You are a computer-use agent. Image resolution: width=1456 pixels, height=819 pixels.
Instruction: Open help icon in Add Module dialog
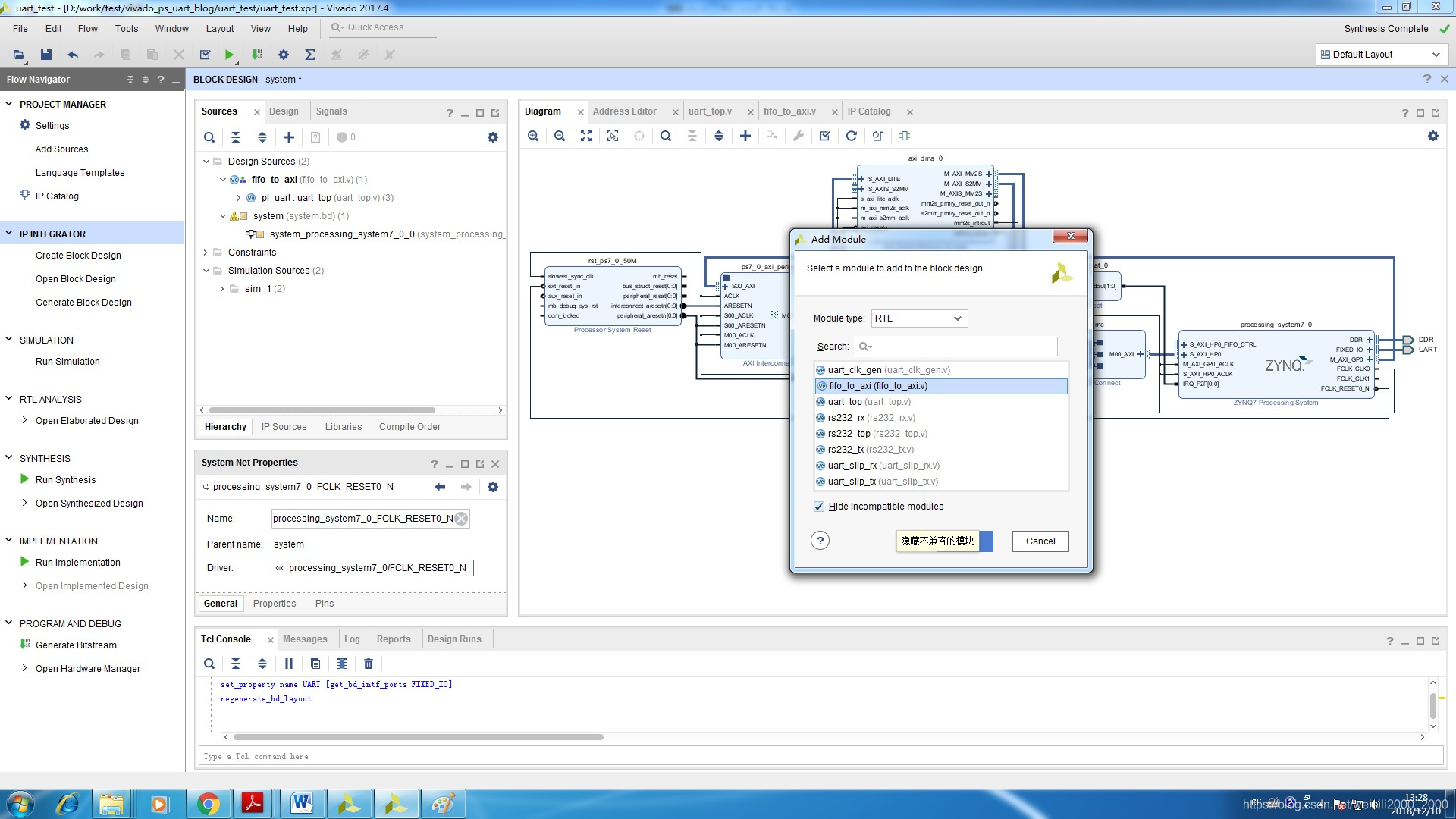coord(820,541)
